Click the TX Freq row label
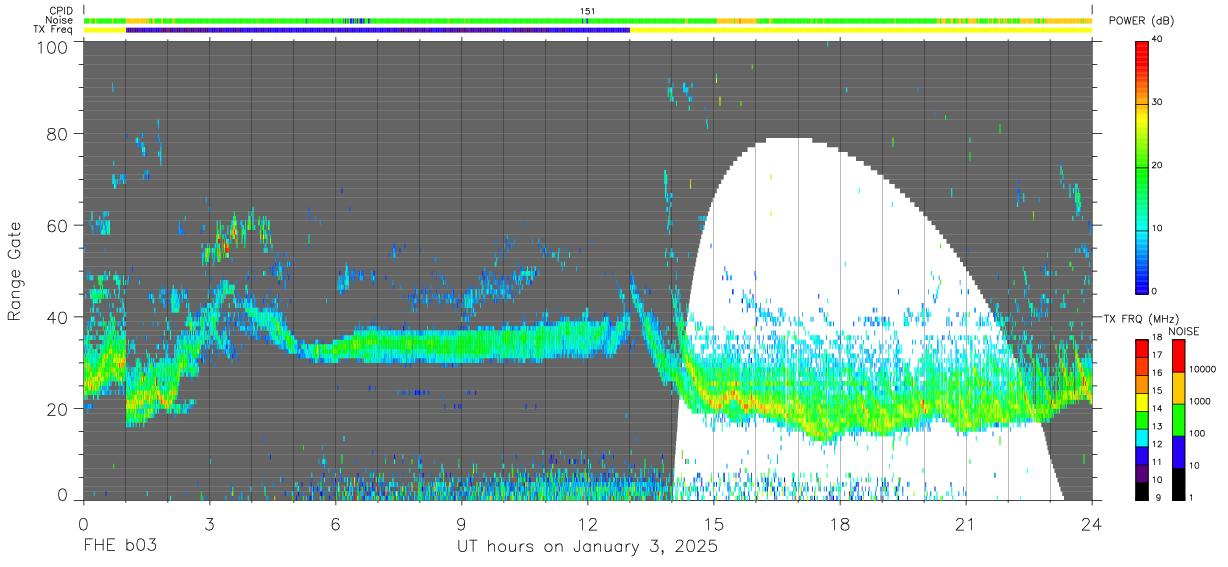 click(54, 29)
